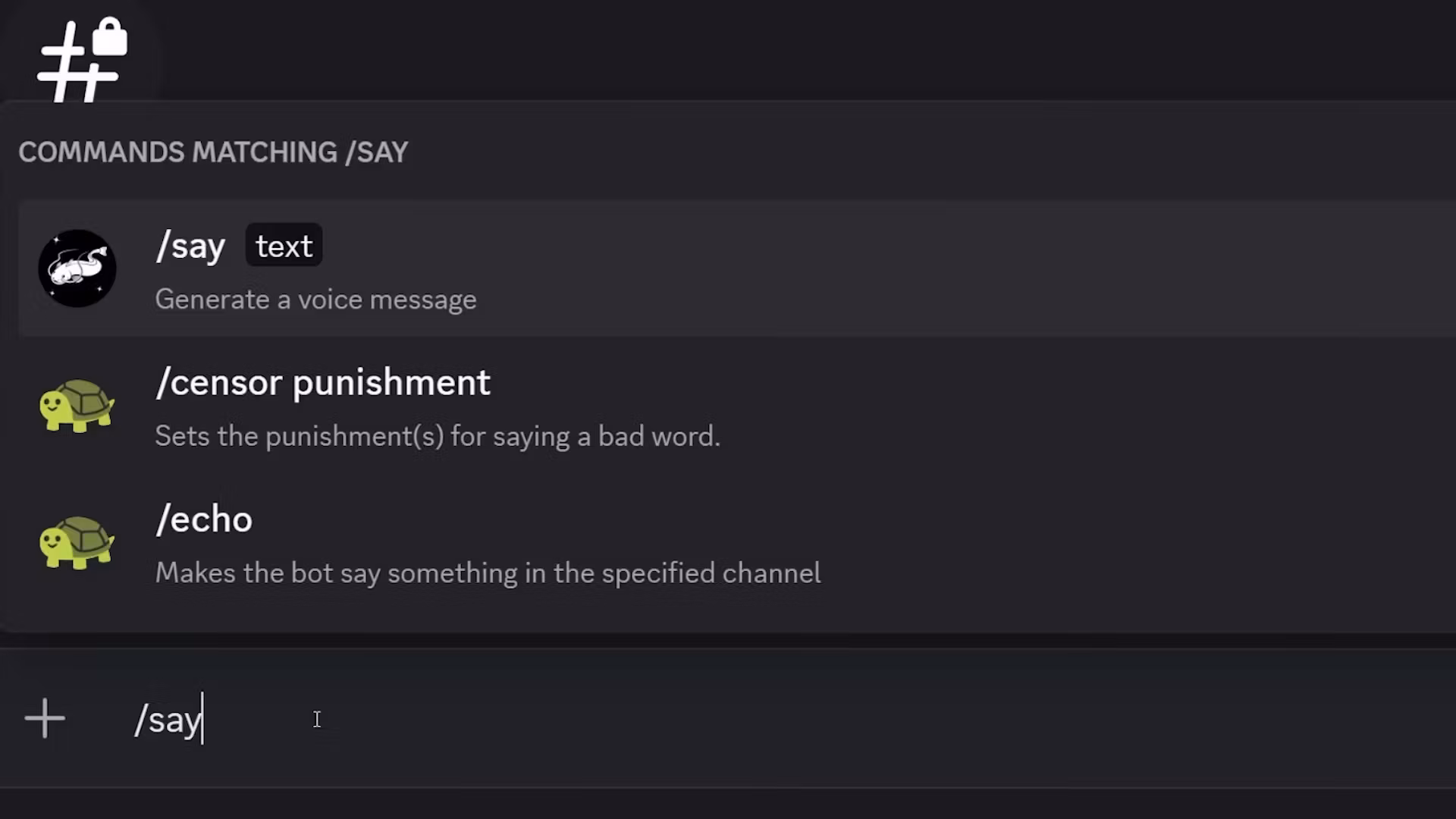Click the punishment description under /censor
Viewport: 1456px width, 819px height.
(x=438, y=435)
